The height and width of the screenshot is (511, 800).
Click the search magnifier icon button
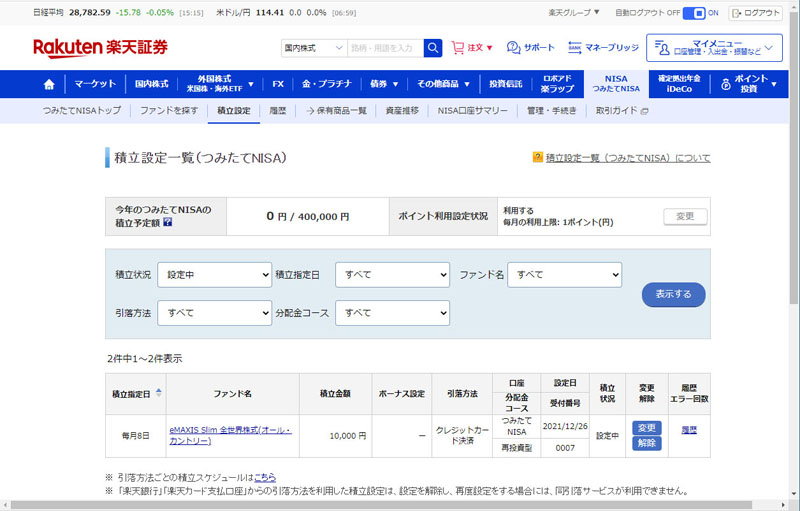[x=433, y=48]
